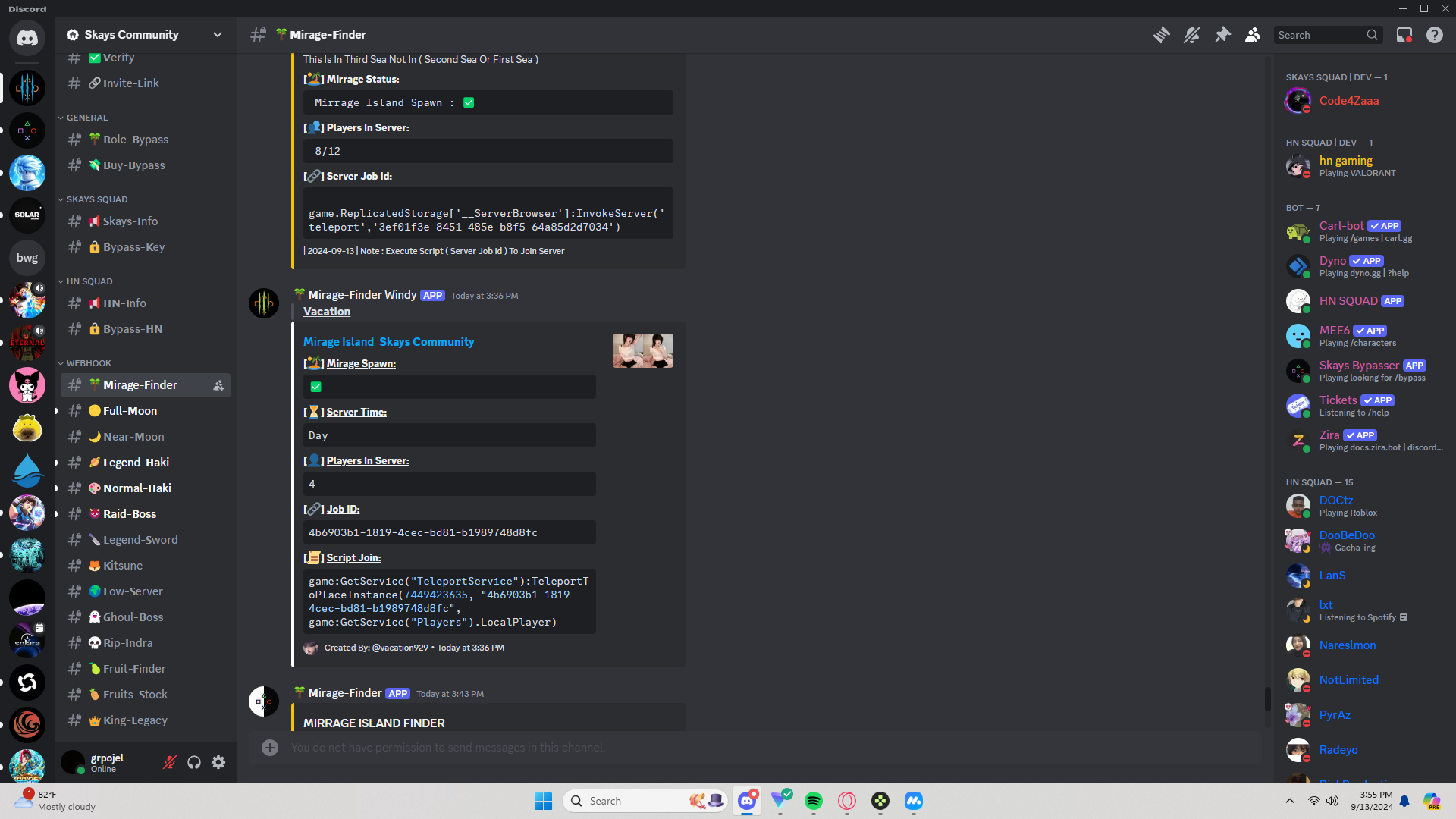Follow the Skays Community link
Screen dimensions: 1456x819
coord(427,342)
